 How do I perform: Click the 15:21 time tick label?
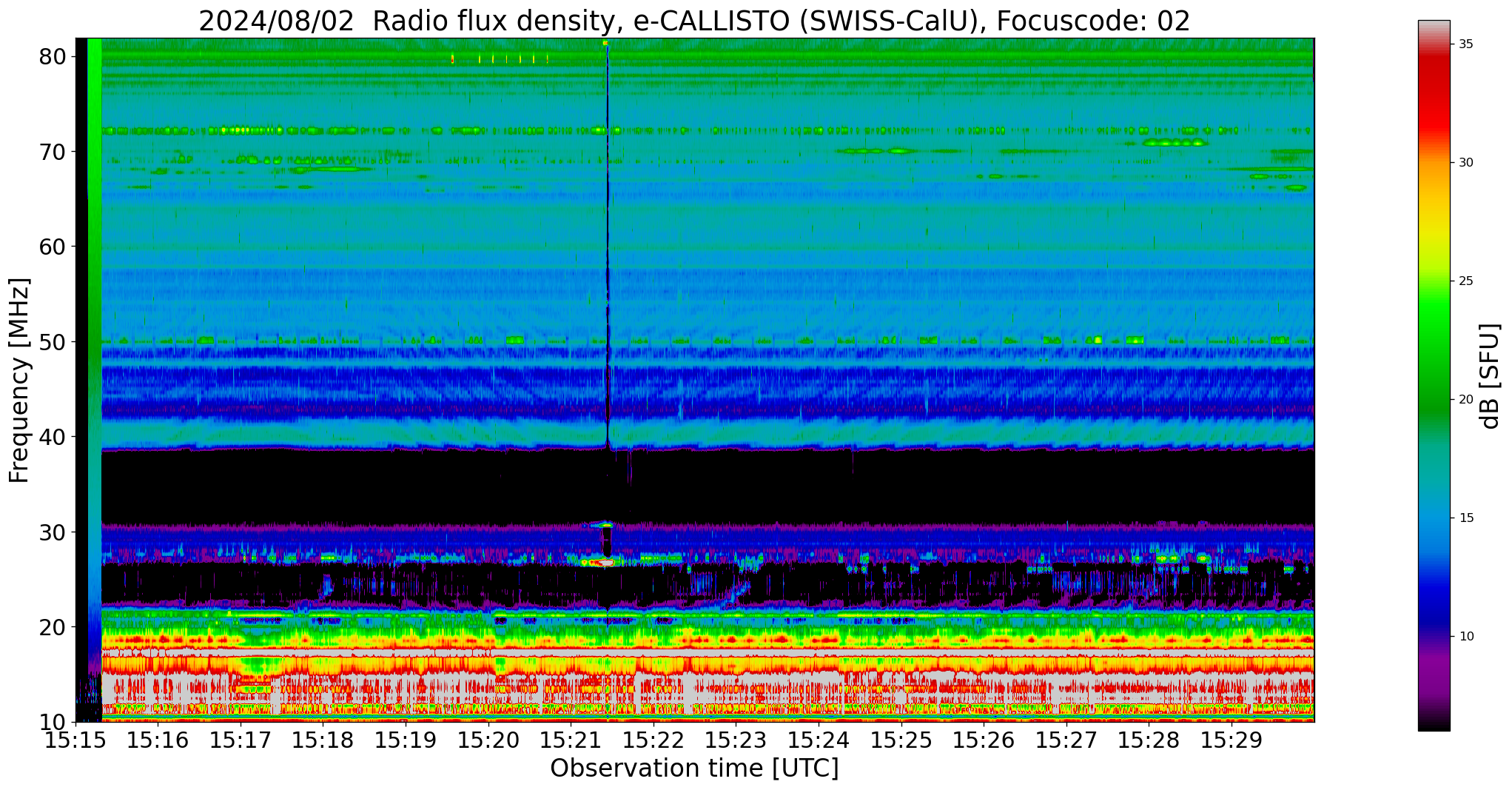tap(571, 740)
